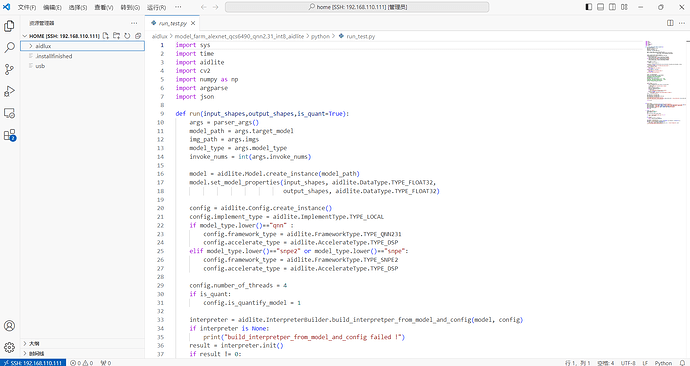Open the Accounts menu icon
This screenshot has width=690, height=366.
pos(9,326)
